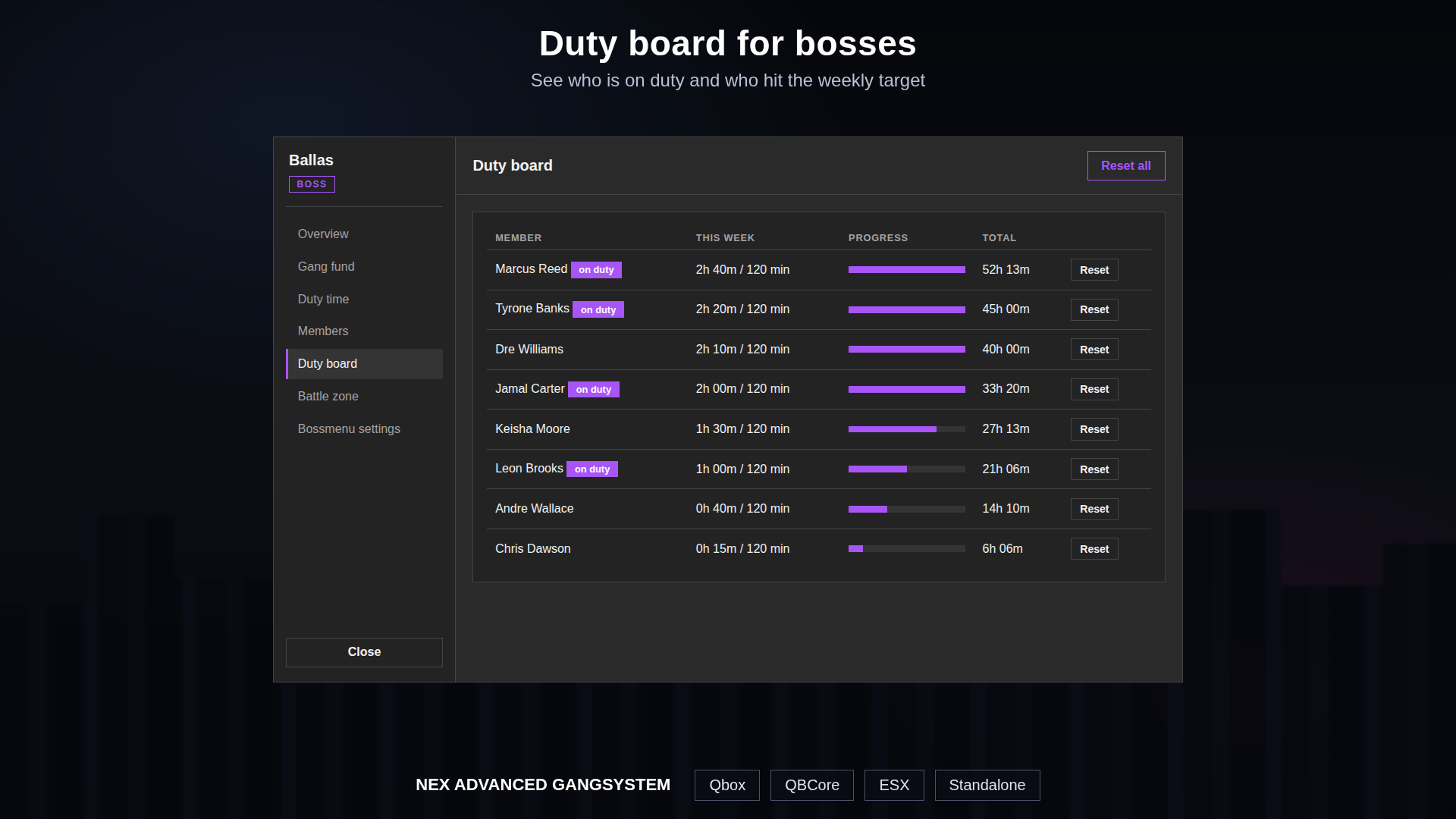The height and width of the screenshot is (819, 1456).
Task: Click the Qbox framework tag
Action: coord(727,786)
